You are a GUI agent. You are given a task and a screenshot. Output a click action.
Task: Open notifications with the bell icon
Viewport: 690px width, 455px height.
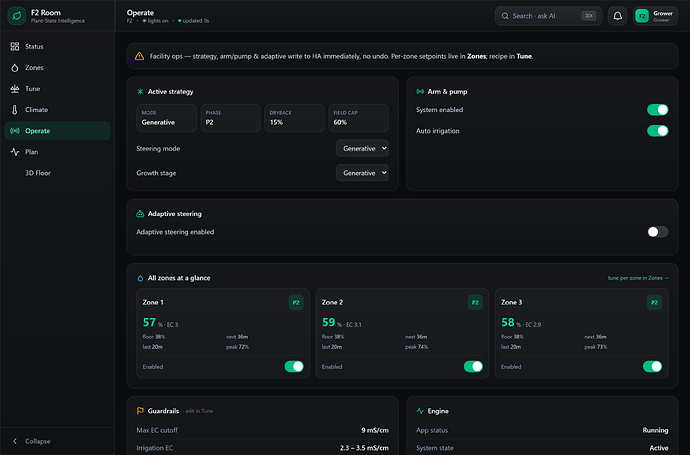617,16
